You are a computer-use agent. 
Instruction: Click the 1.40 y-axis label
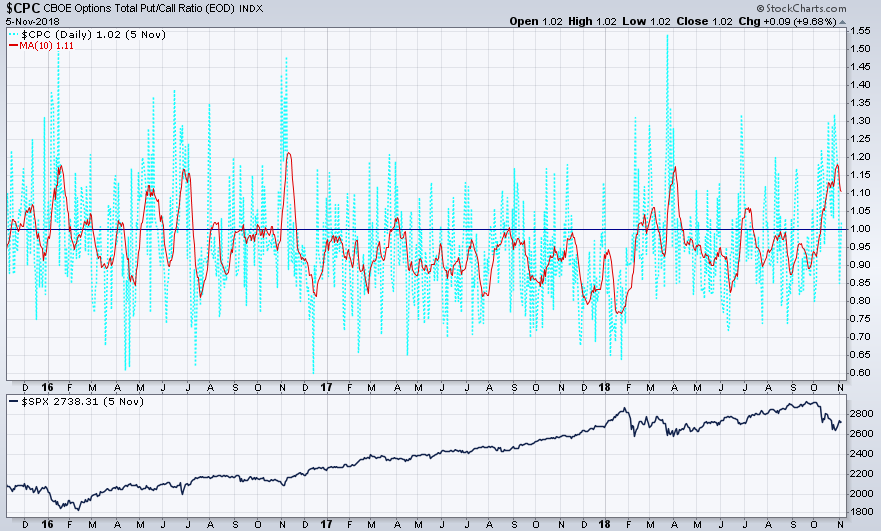pos(860,85)
